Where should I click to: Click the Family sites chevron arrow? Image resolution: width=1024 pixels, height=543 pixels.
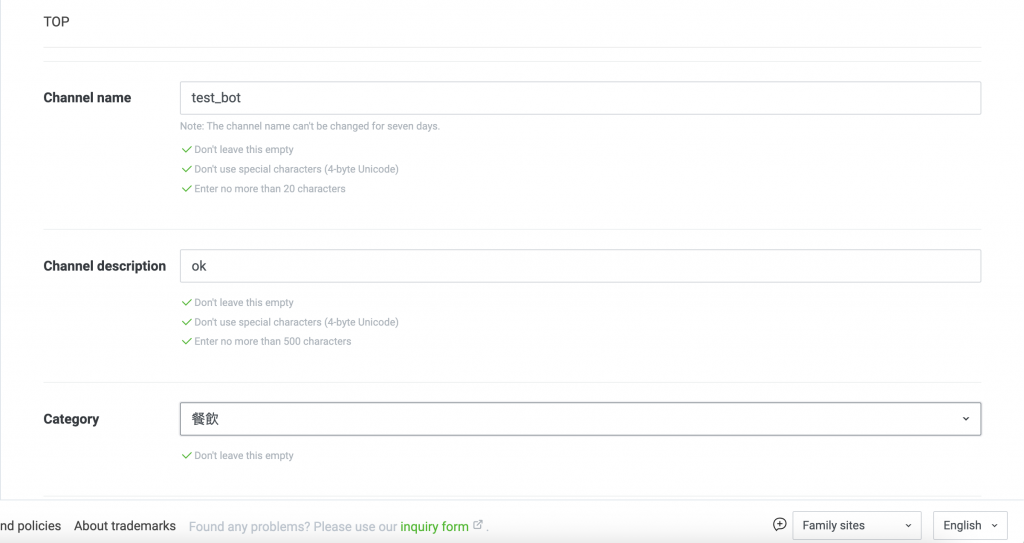point(908,525)
